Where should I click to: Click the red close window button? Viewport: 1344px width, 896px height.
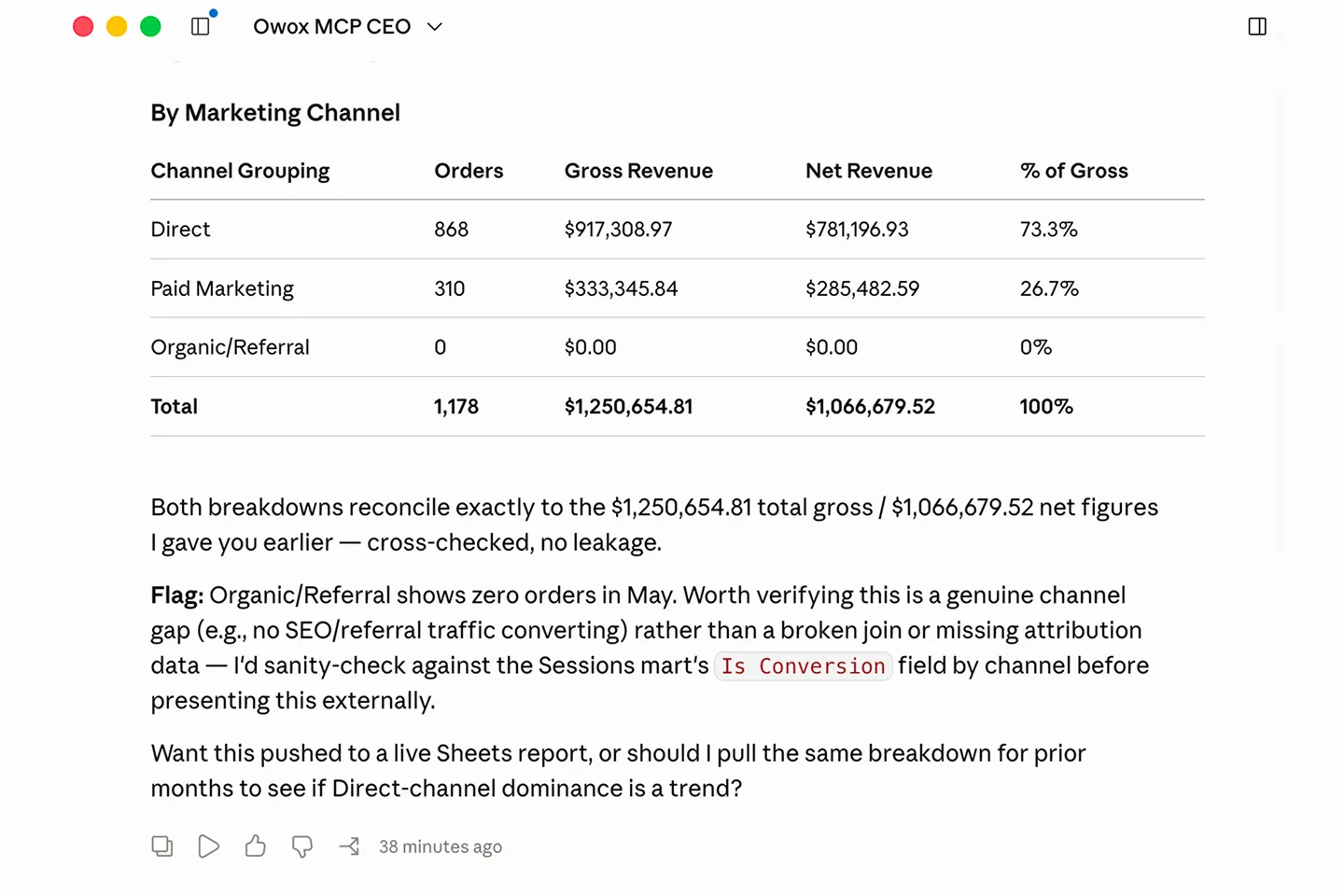(x=83, y=26)
